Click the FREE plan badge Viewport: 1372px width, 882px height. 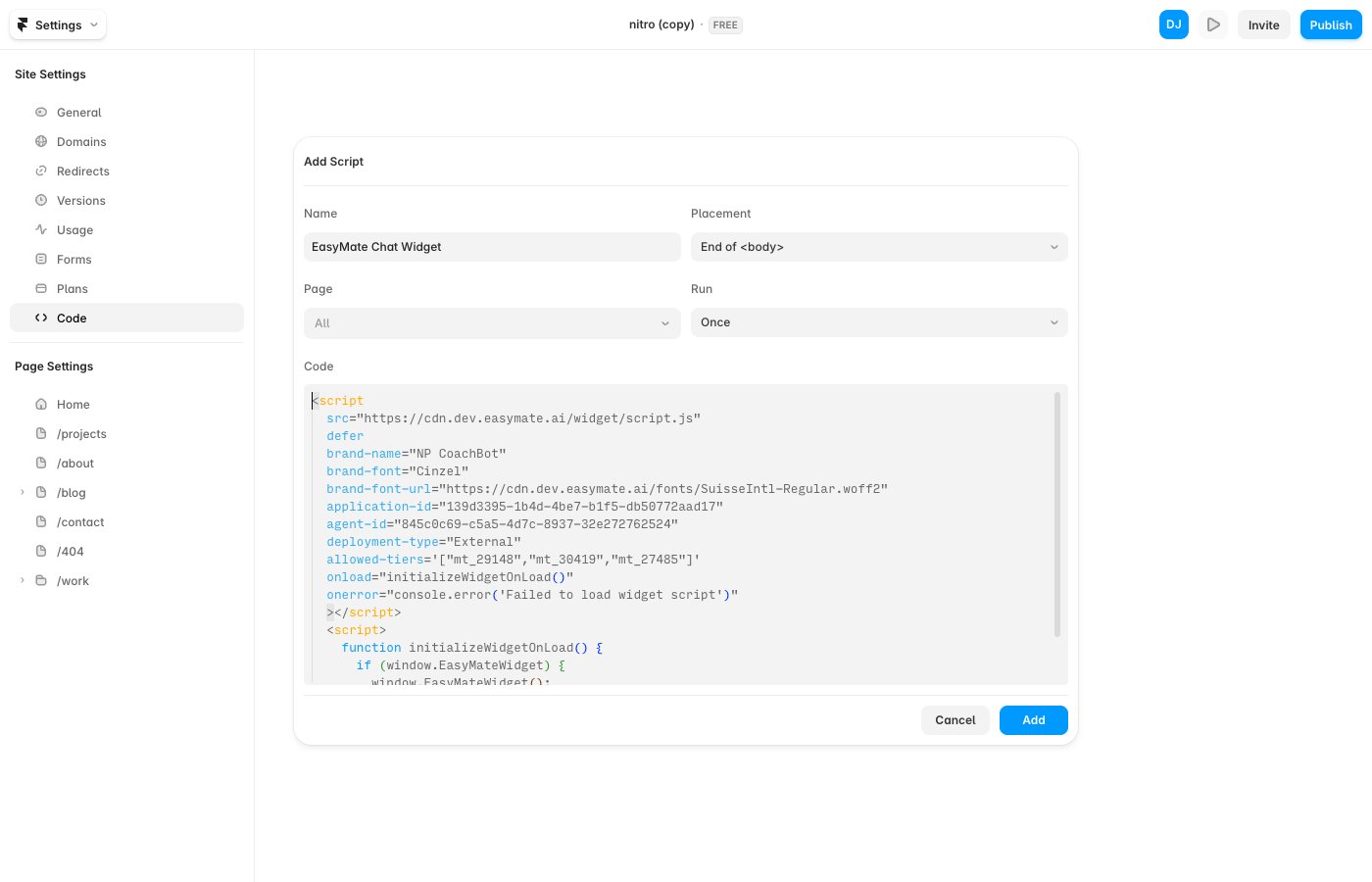(x=725, y=24)
